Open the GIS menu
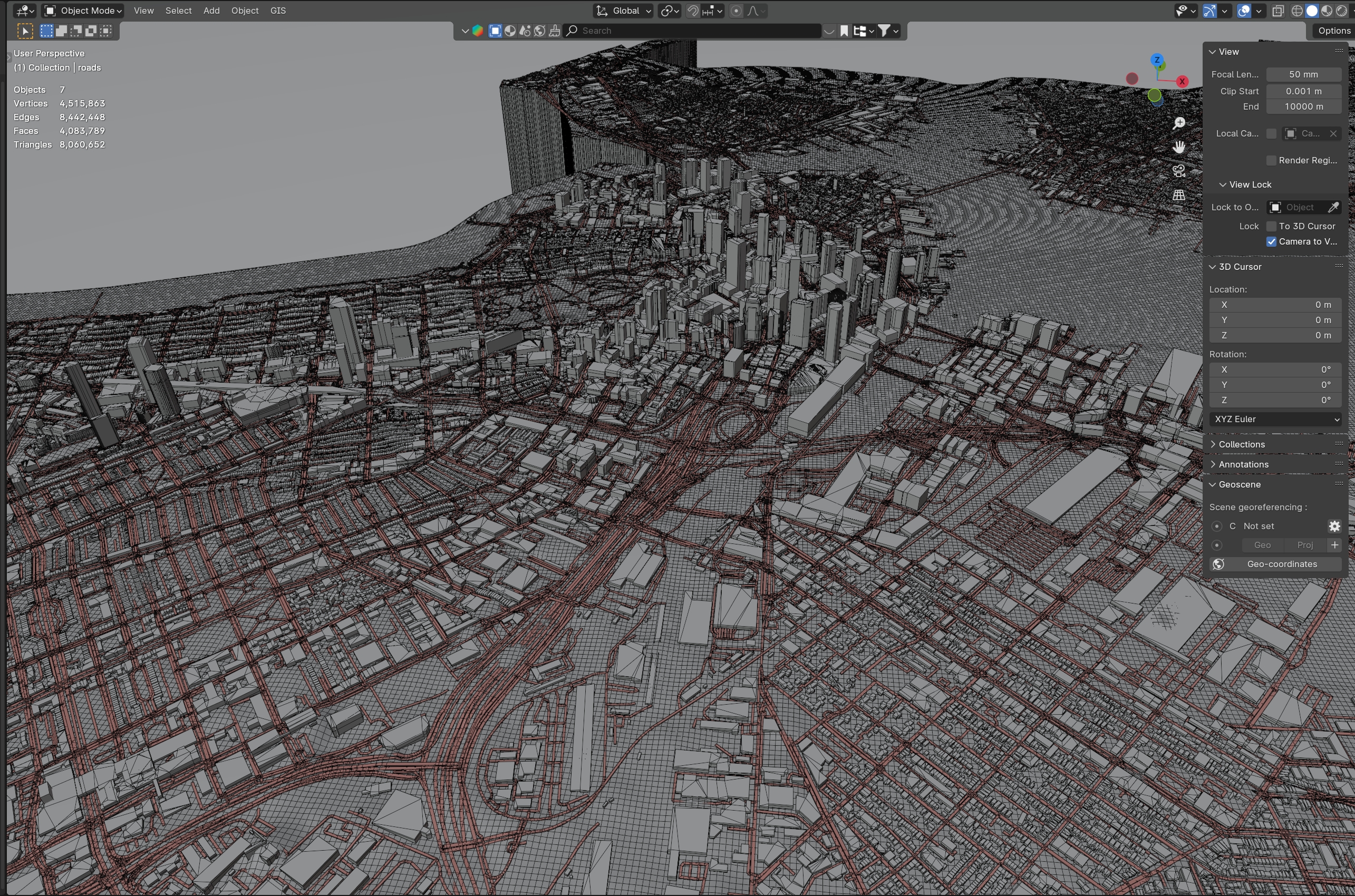This screenshot has height=896, width=1355. coord(278,11)
